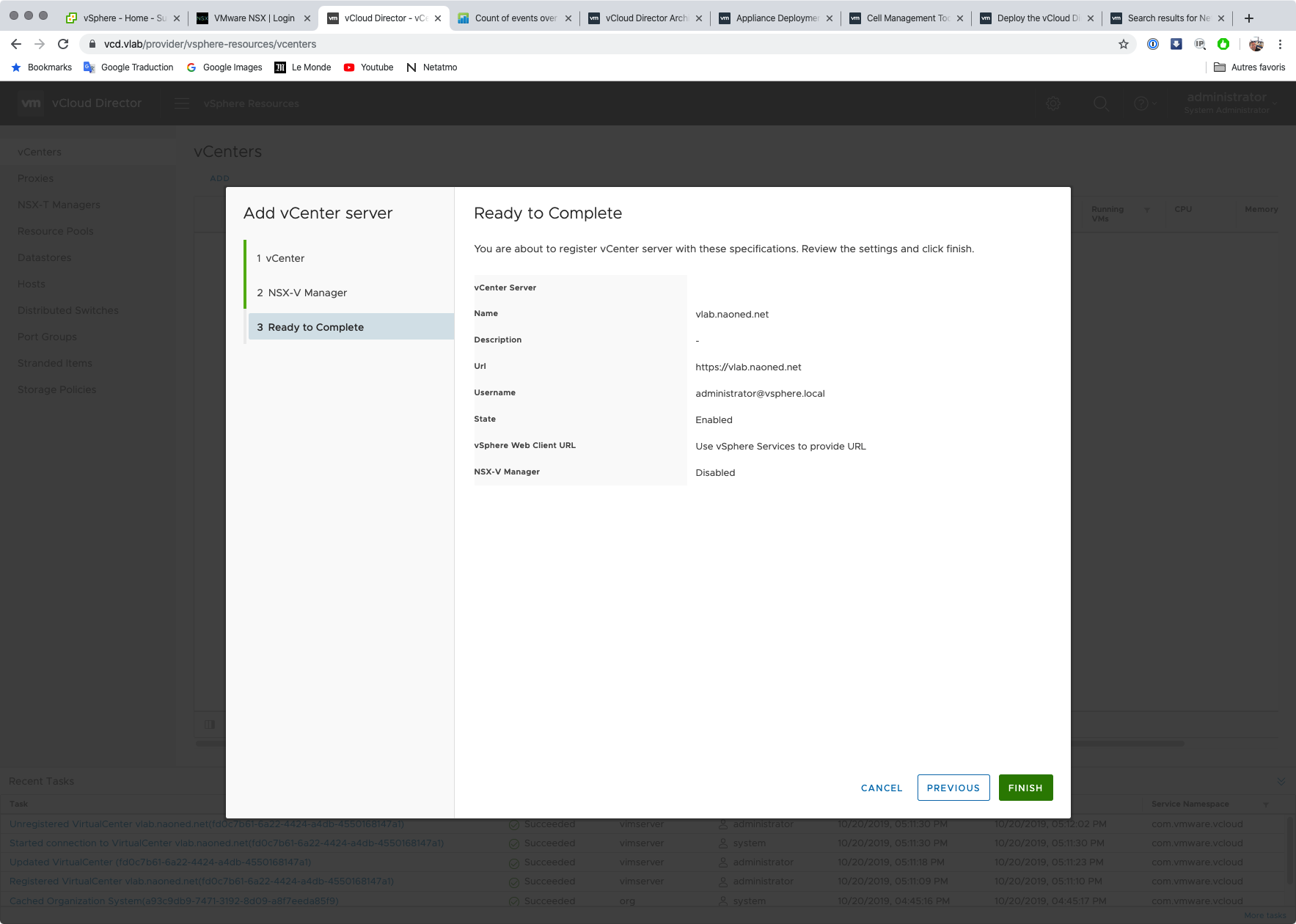The height and width of the screenshot is (924, 1296).
Task: Click the green FINISH button
Action: [1025, 788]
